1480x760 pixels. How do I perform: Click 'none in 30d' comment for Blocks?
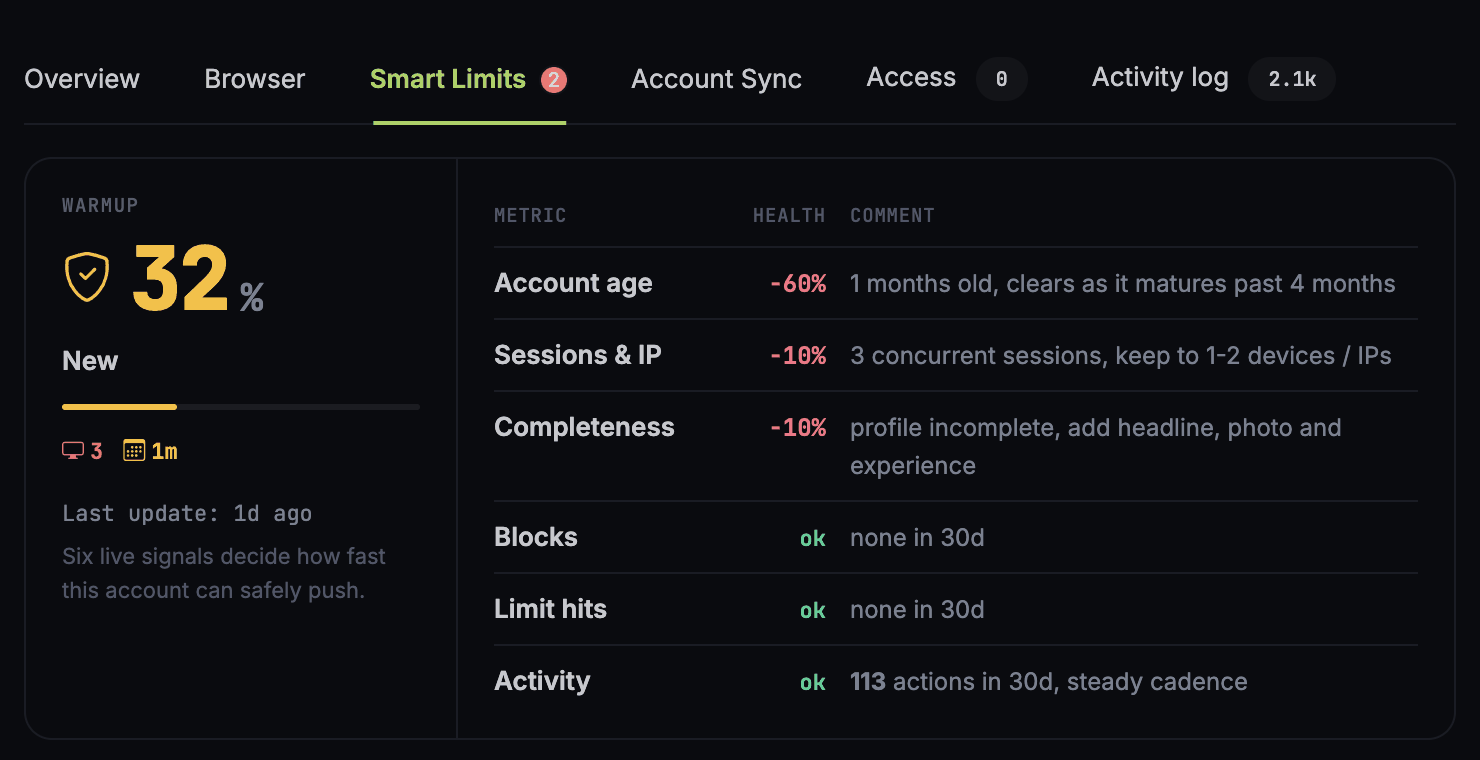(917, 538)
